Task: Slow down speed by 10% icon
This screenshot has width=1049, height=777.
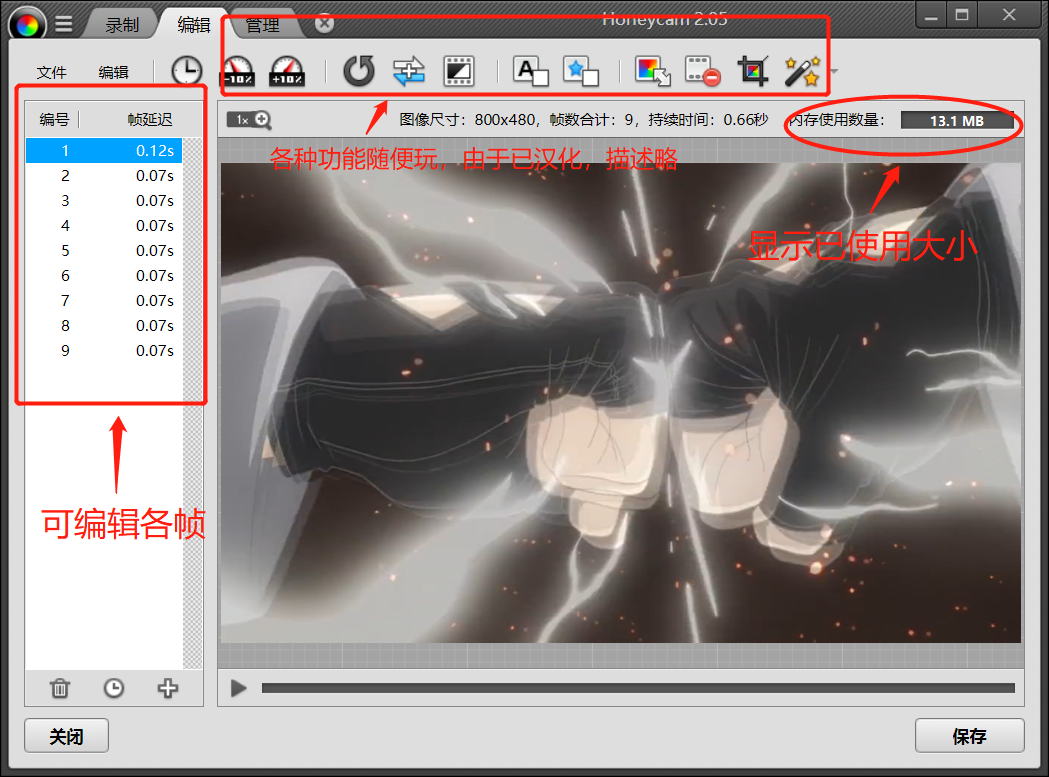Action: (237, 71)
